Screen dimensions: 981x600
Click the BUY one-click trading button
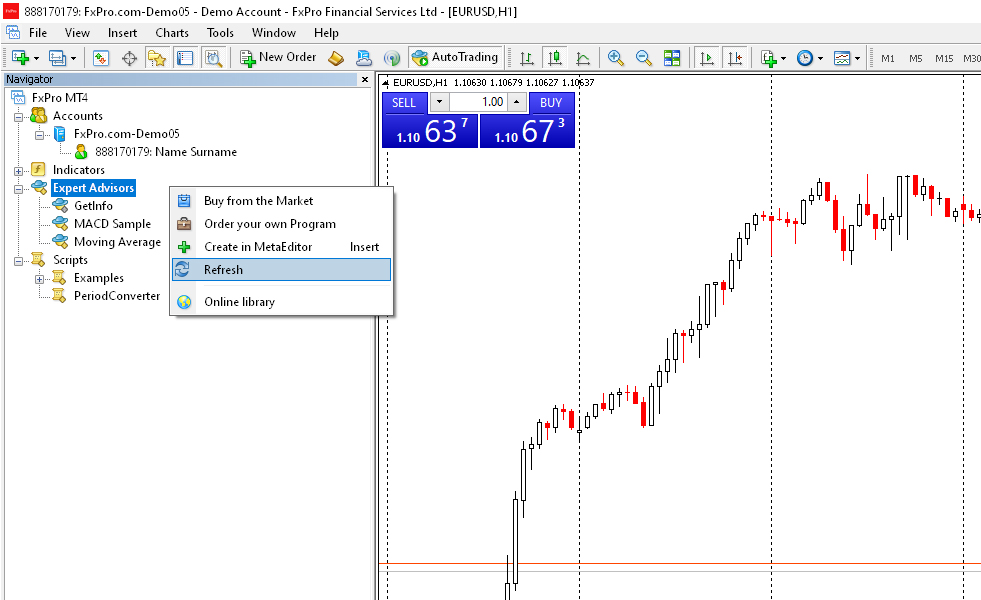[x=551, y=103]
